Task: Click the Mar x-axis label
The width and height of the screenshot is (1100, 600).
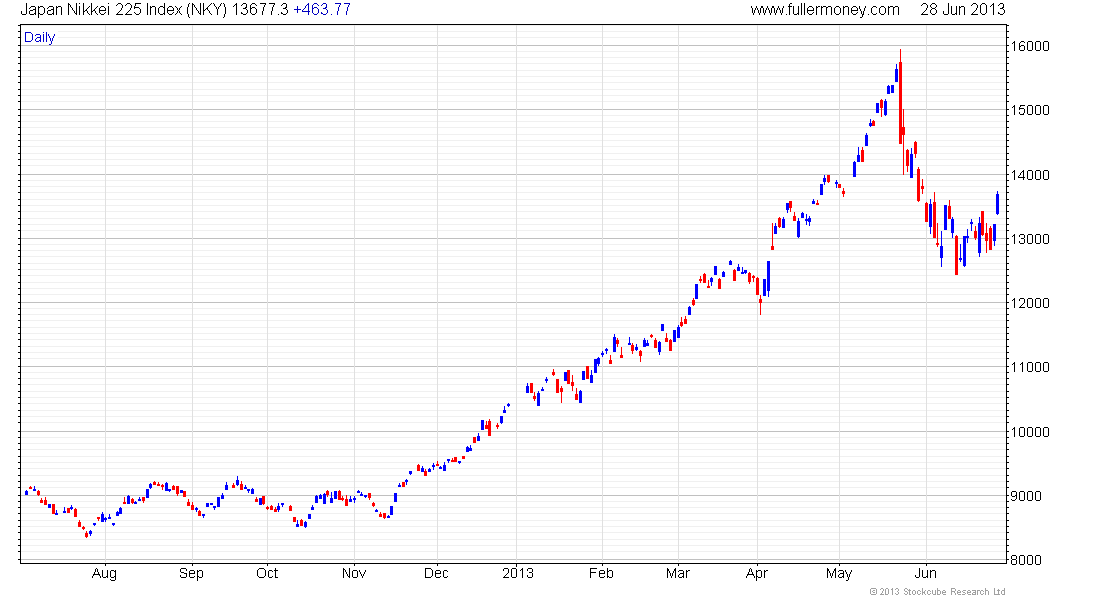Action: coord(678,573)
